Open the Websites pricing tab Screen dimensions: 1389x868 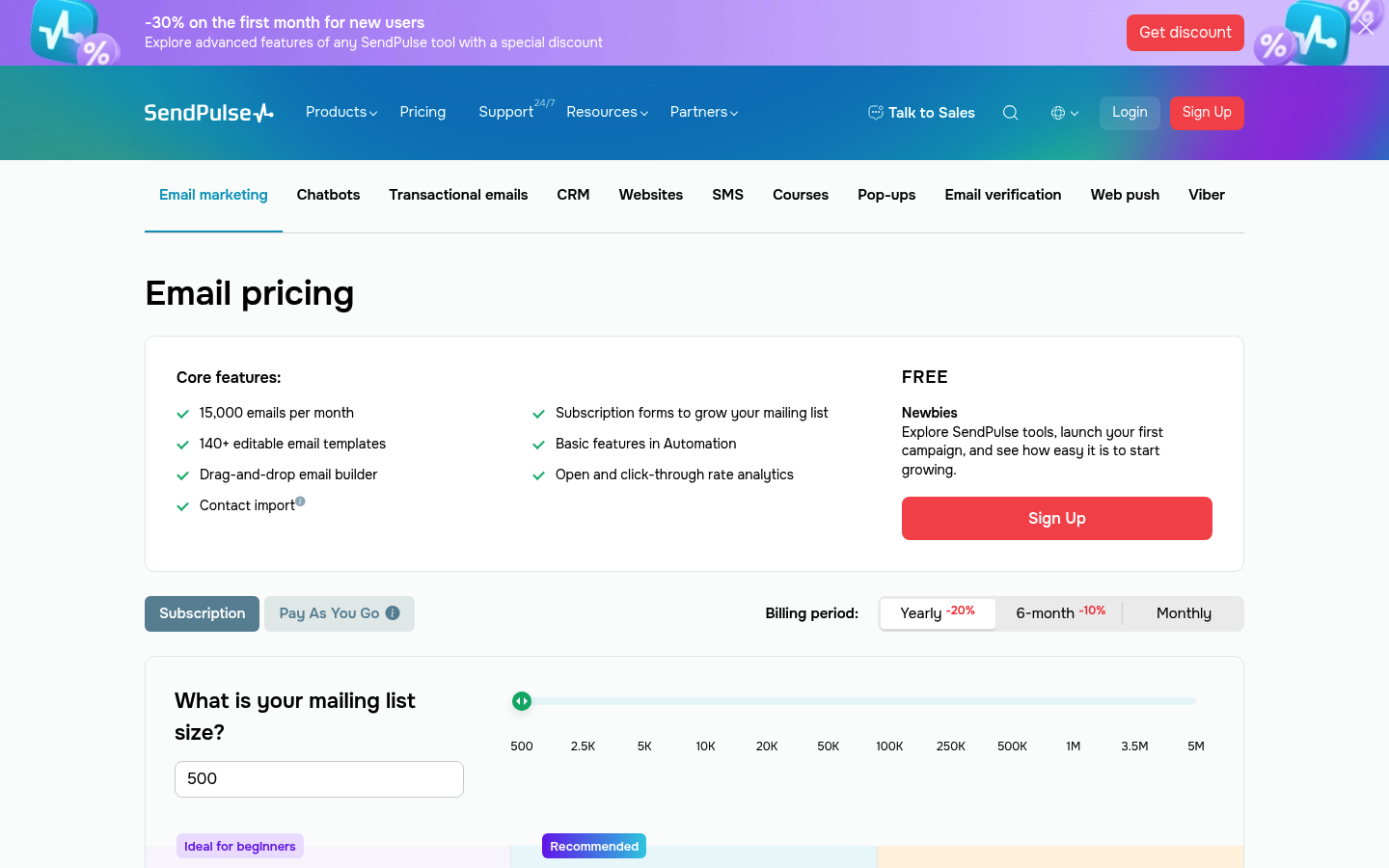(651, 195)
